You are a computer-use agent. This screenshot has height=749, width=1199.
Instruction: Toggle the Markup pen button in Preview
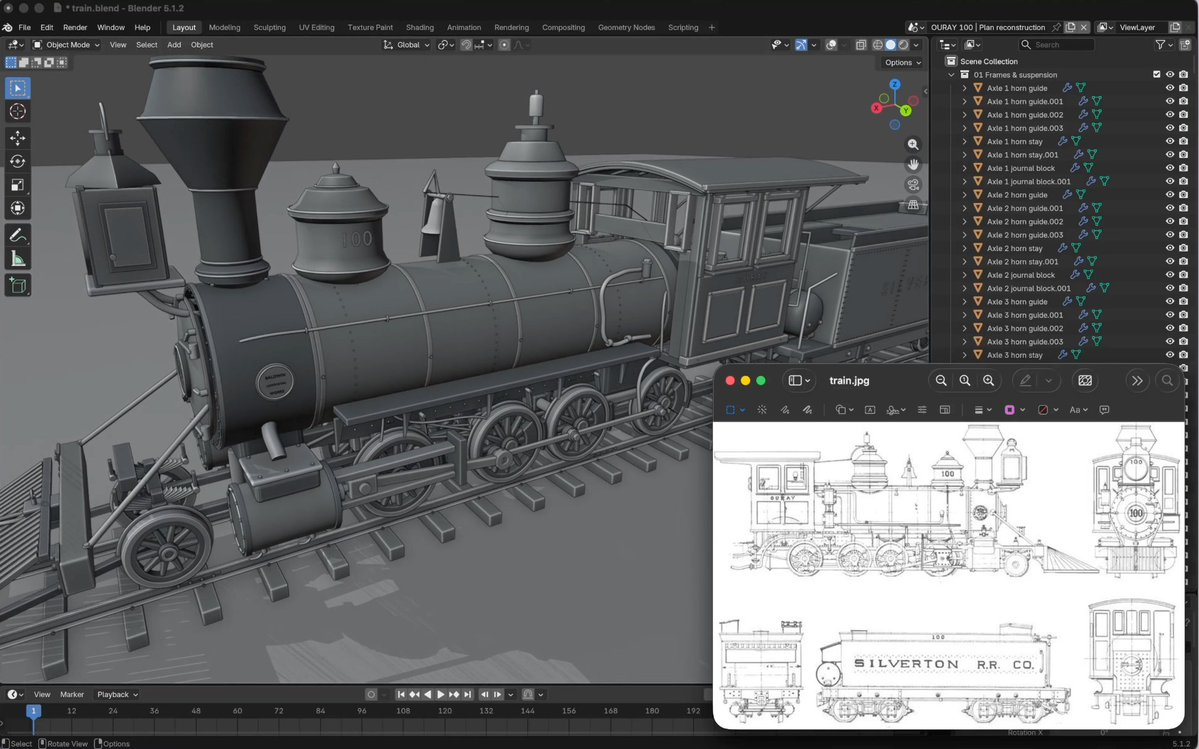[x=1025, y=381]
